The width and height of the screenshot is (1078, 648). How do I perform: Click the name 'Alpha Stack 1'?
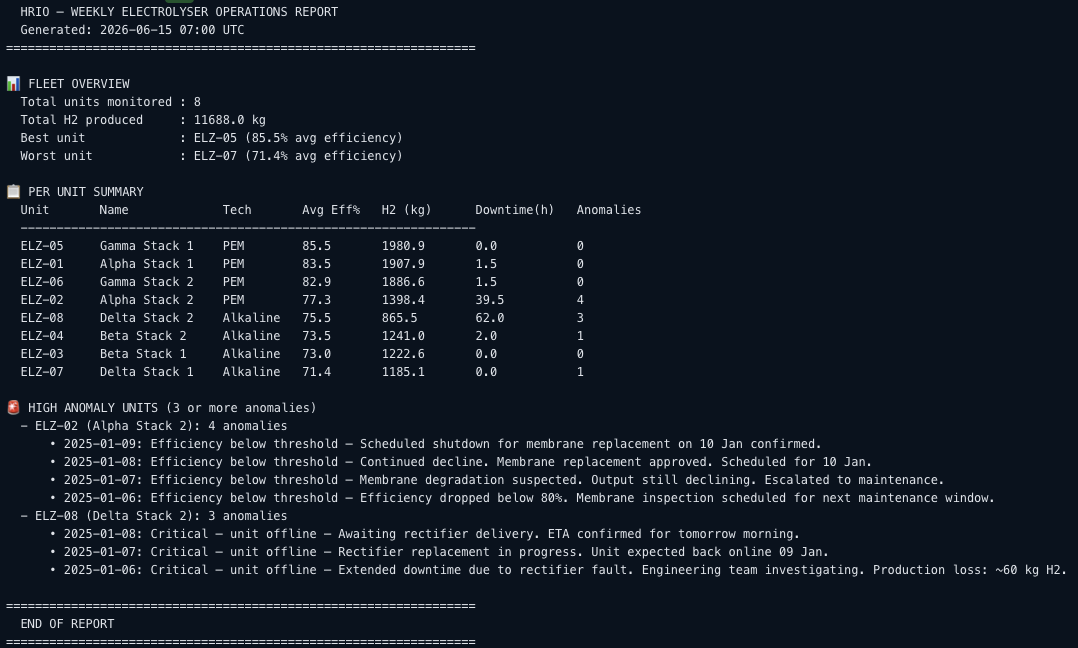point(146,263)
